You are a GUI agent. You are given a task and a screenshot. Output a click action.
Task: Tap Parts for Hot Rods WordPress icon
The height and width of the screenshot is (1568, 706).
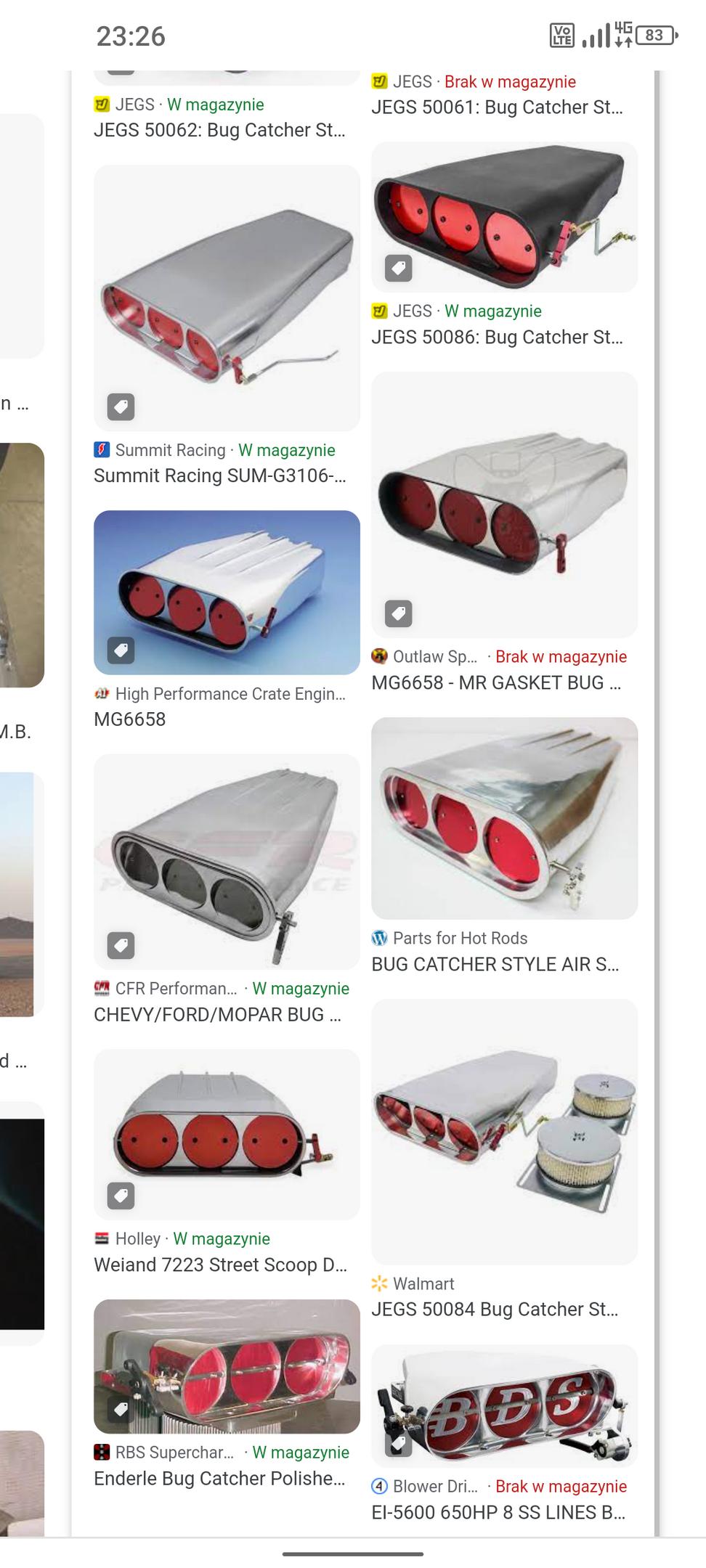tap(379, 938)
